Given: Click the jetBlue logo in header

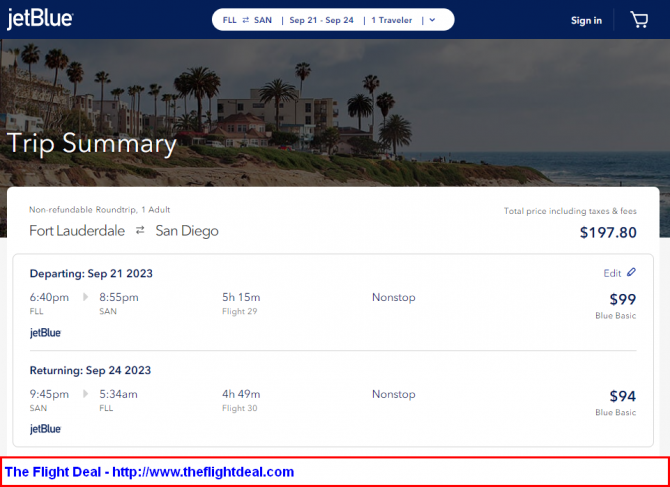Looking at the screenshot, I should [x=40, y=20].
